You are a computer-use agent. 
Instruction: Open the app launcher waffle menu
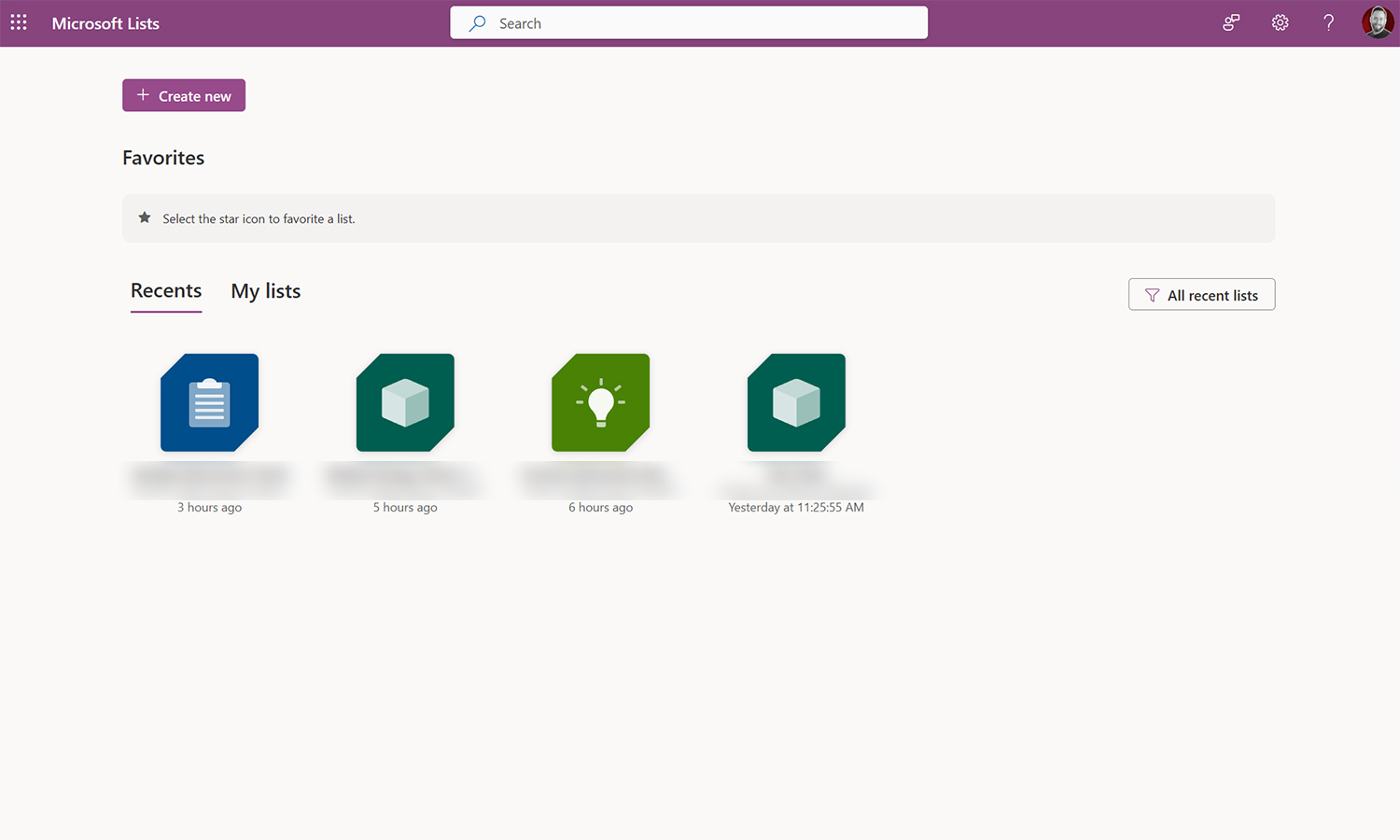tap(19, 21)
